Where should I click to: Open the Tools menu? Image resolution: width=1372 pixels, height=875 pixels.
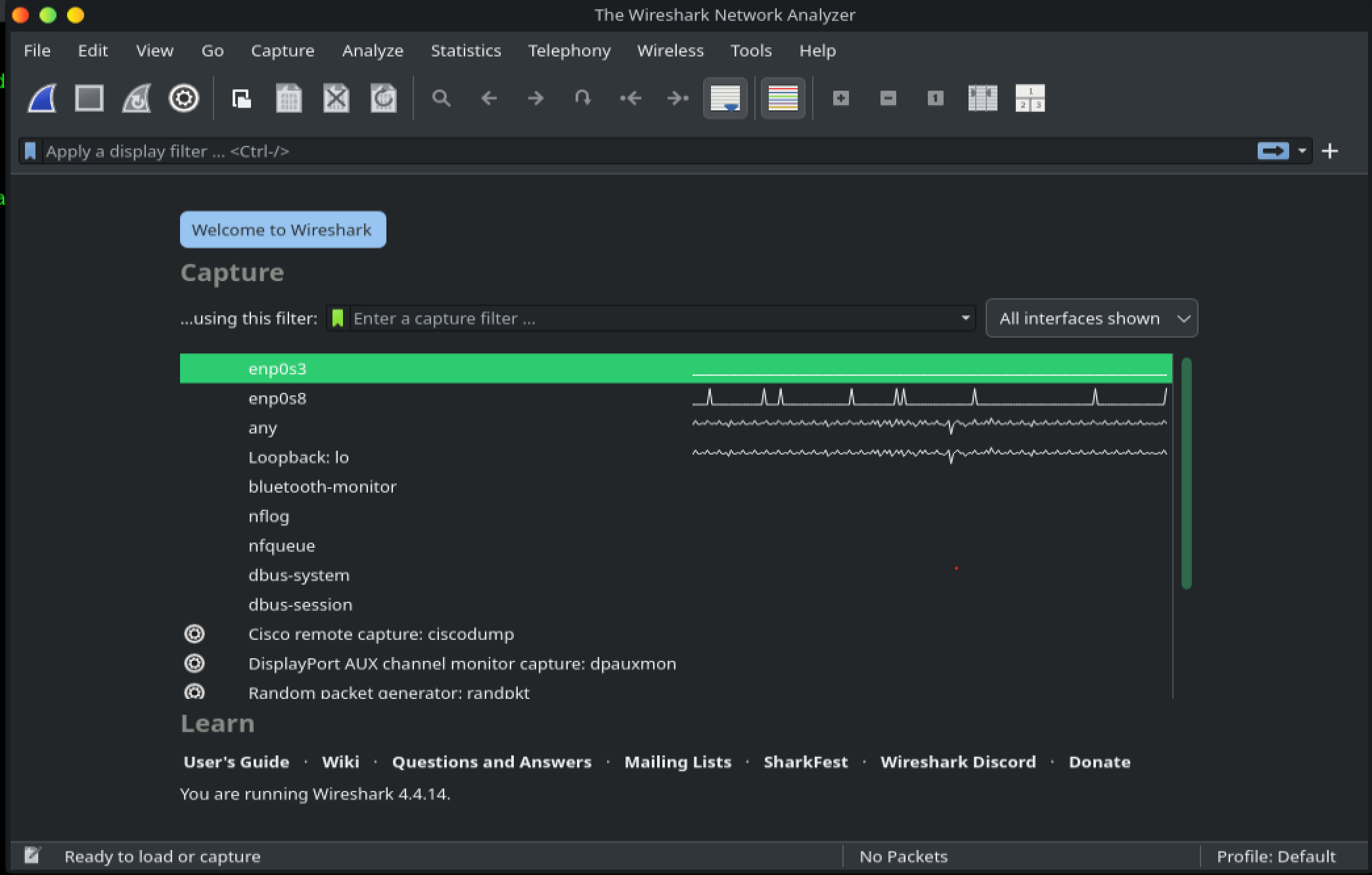751,51
